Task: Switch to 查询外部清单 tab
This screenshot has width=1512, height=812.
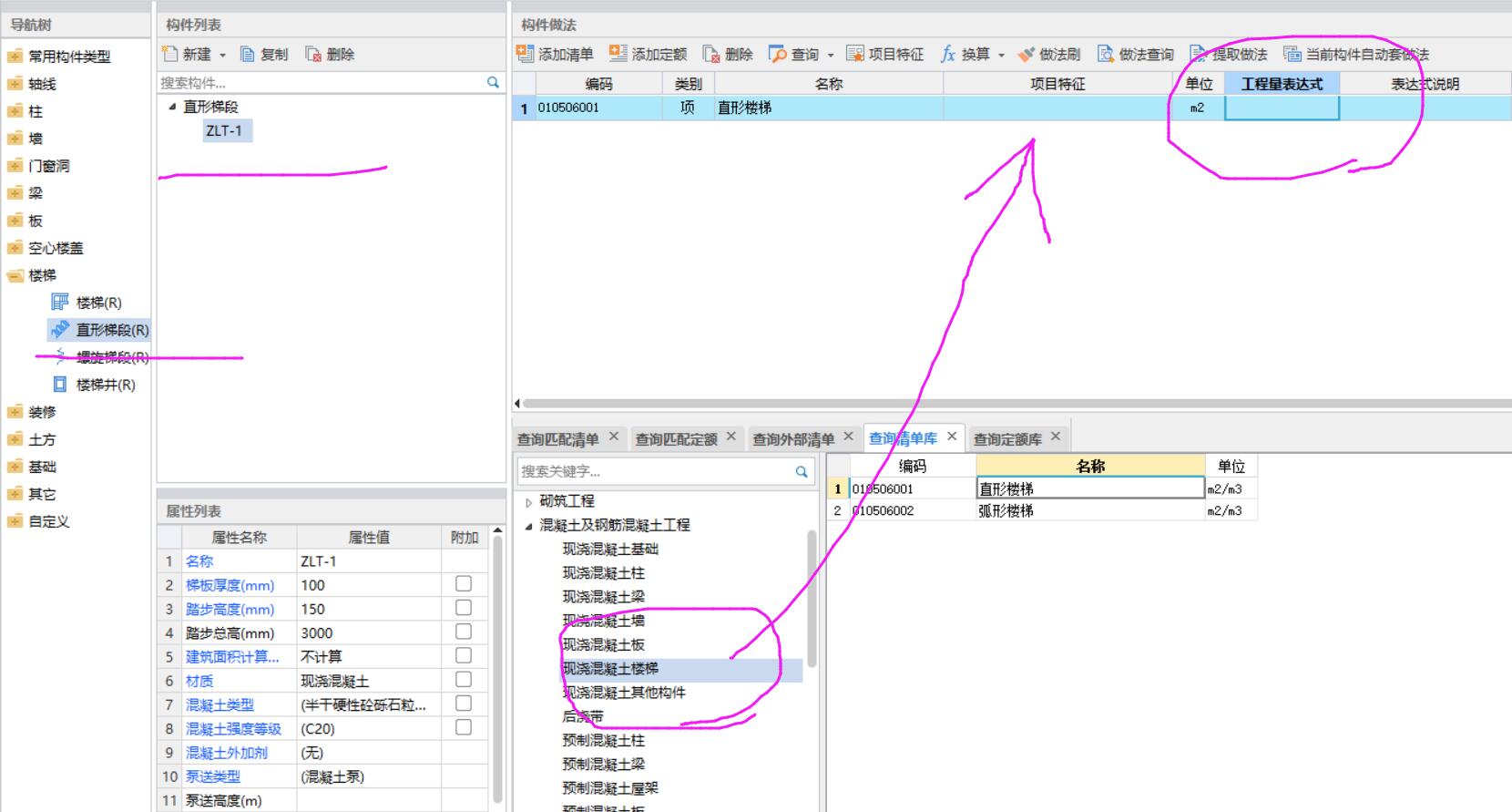Action: pyautogui.click(x=793, y=439)
